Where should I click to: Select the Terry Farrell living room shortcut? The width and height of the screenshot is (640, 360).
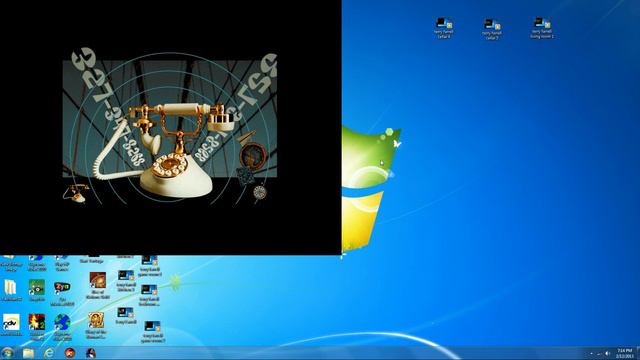(542, 28)
